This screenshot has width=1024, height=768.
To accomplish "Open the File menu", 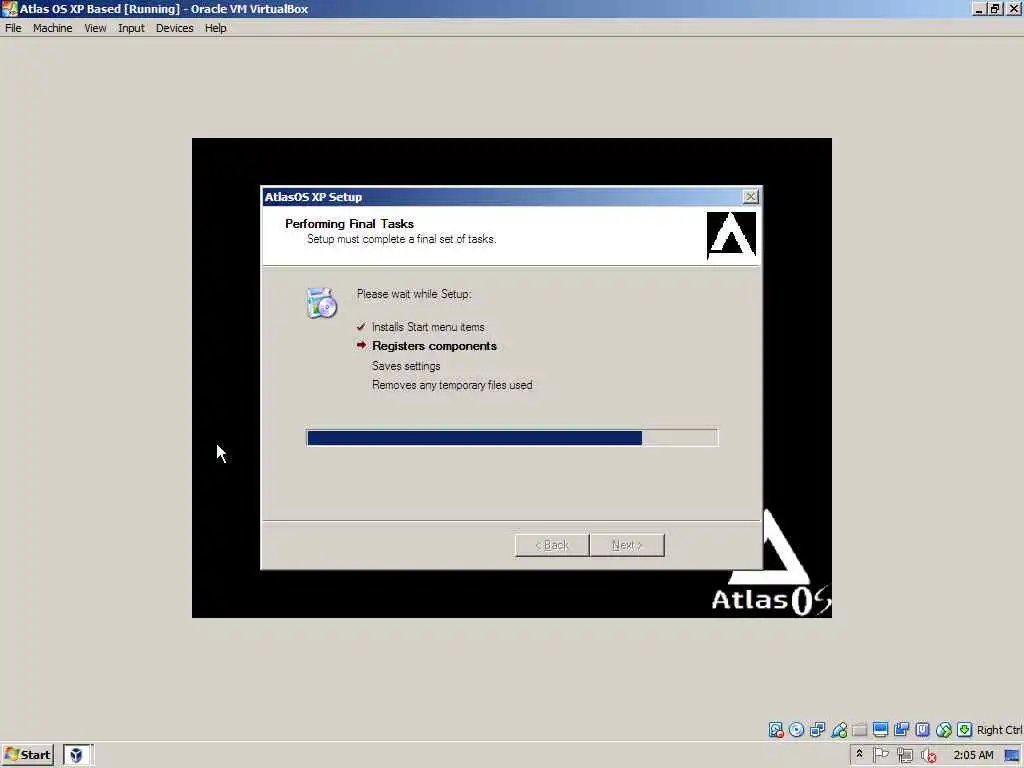I will (x=13, y=28).
